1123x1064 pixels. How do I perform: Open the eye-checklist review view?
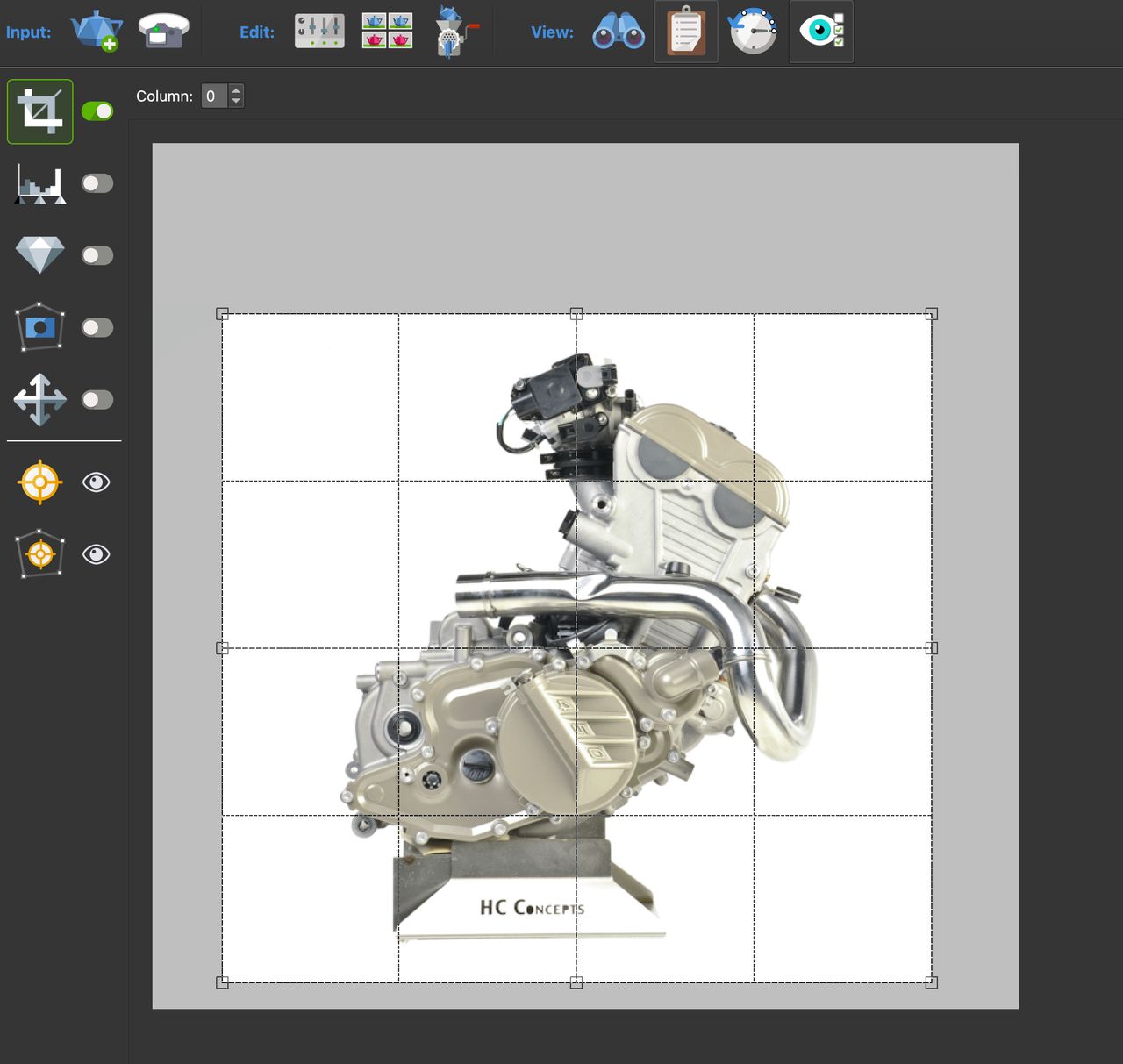tap(821, 32)
